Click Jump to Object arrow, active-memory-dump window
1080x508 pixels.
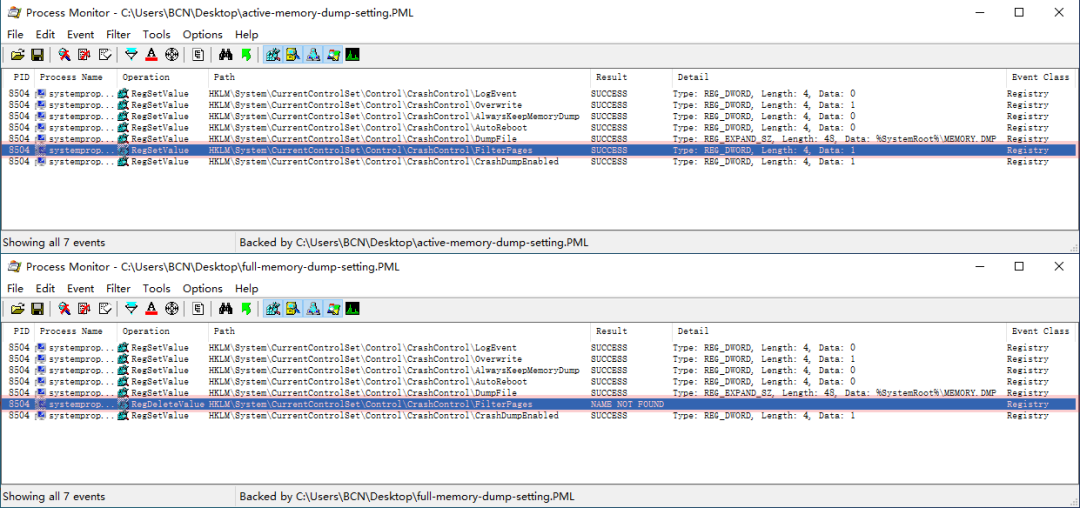[x=246, y=55]
